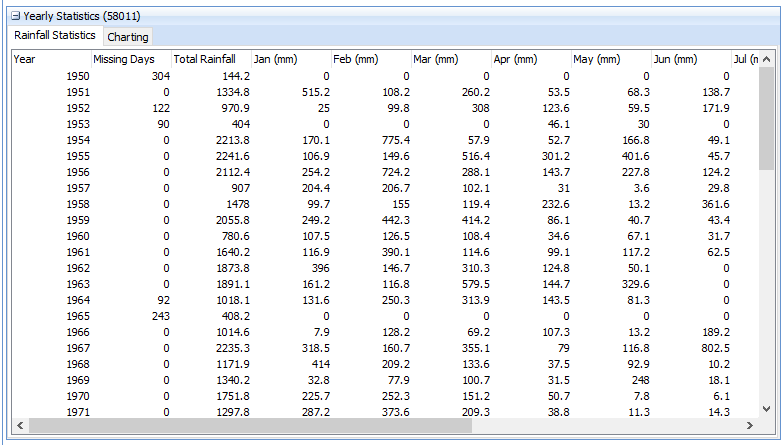Click the Mar (mm) column header
This screenshot has width=781, height=445.
451,59
